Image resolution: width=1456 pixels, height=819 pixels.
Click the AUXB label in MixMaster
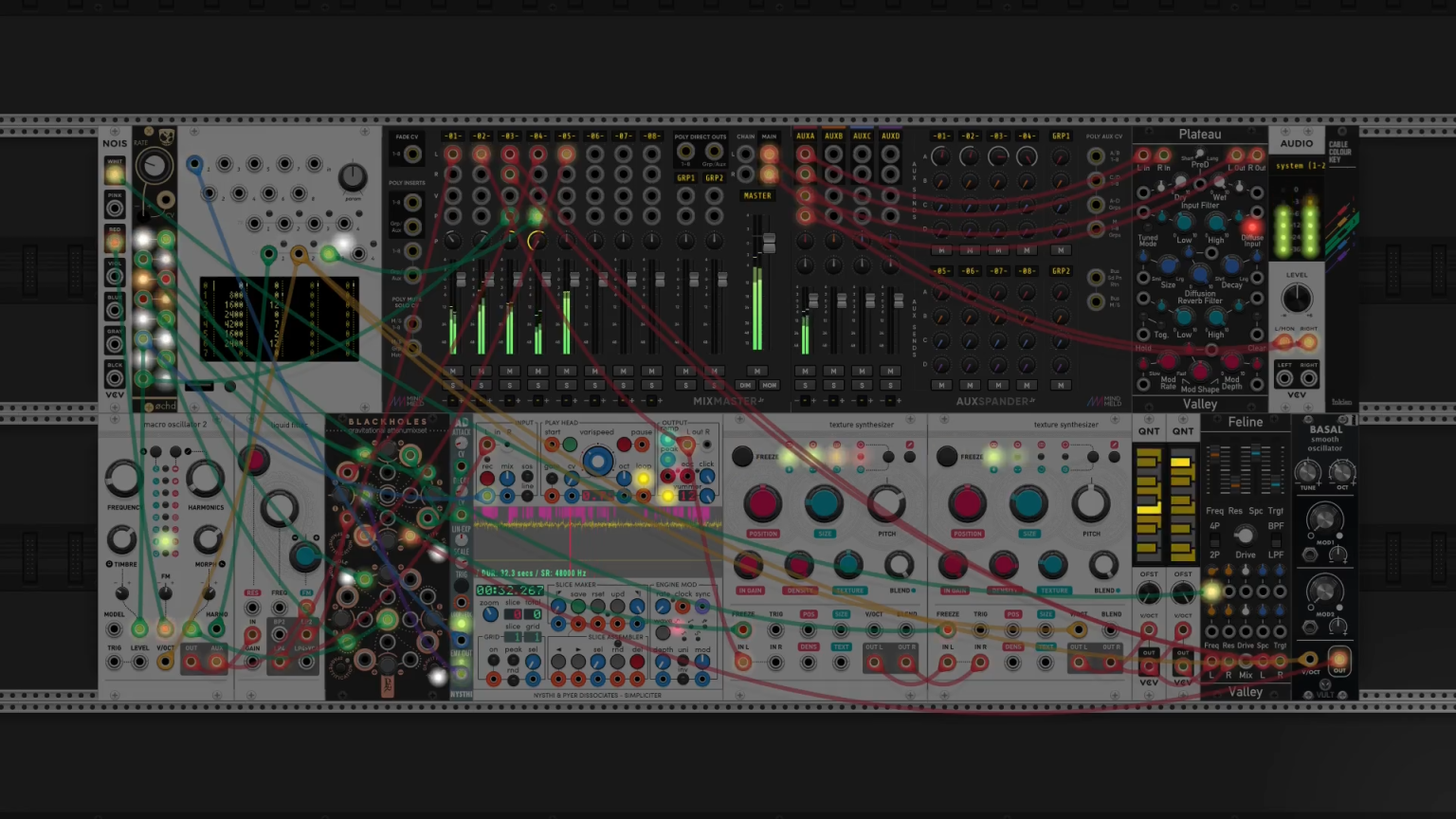pyautogui.click(x=833, y=136)
